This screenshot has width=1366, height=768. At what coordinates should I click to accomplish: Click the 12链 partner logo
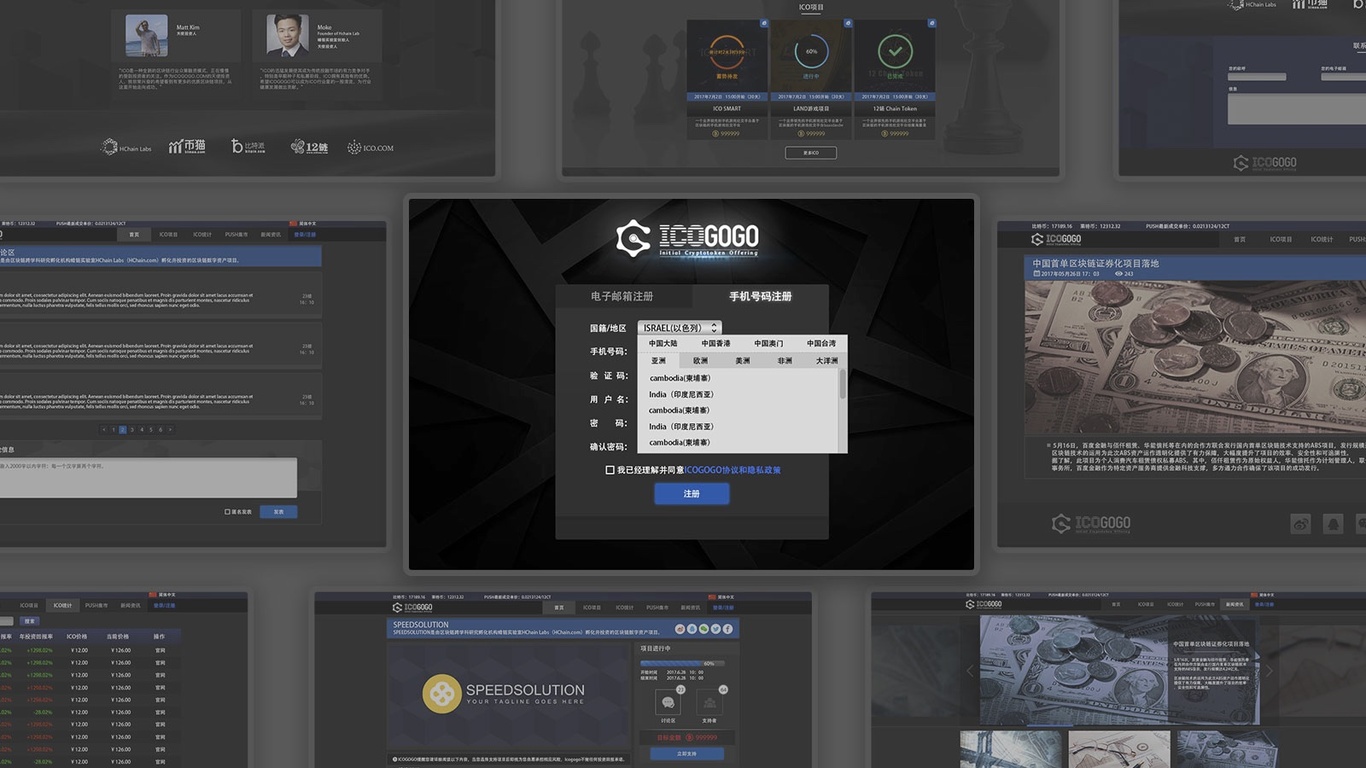tap(310, 147)
